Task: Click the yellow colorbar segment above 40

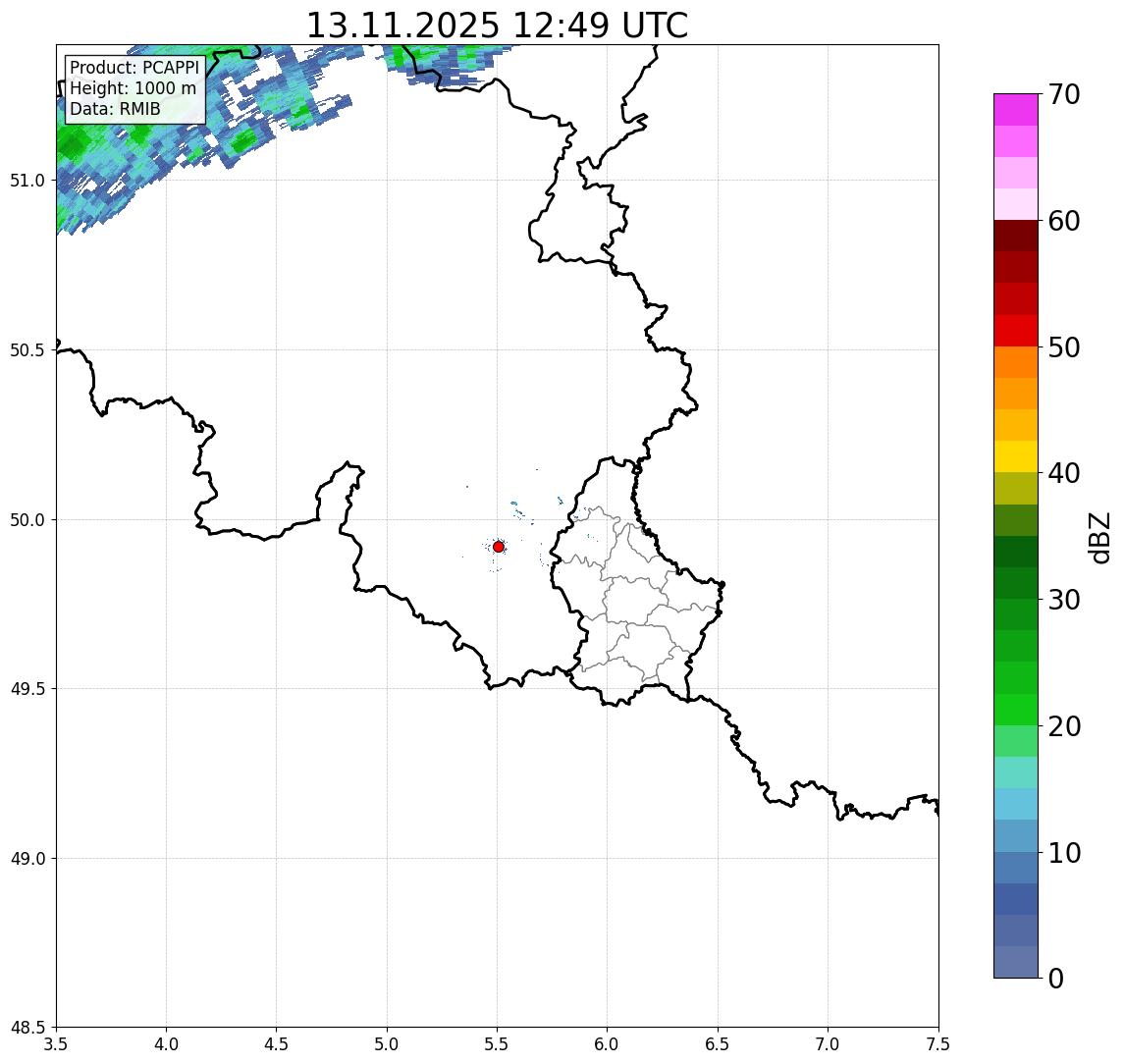Action: (1016, 456)
